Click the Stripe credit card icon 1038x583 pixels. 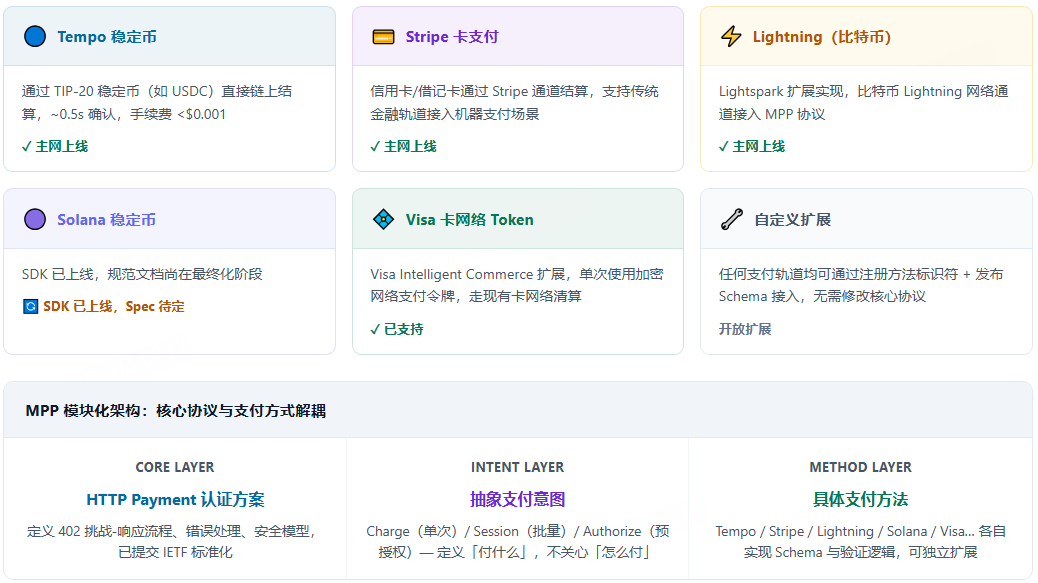(383, 37)
